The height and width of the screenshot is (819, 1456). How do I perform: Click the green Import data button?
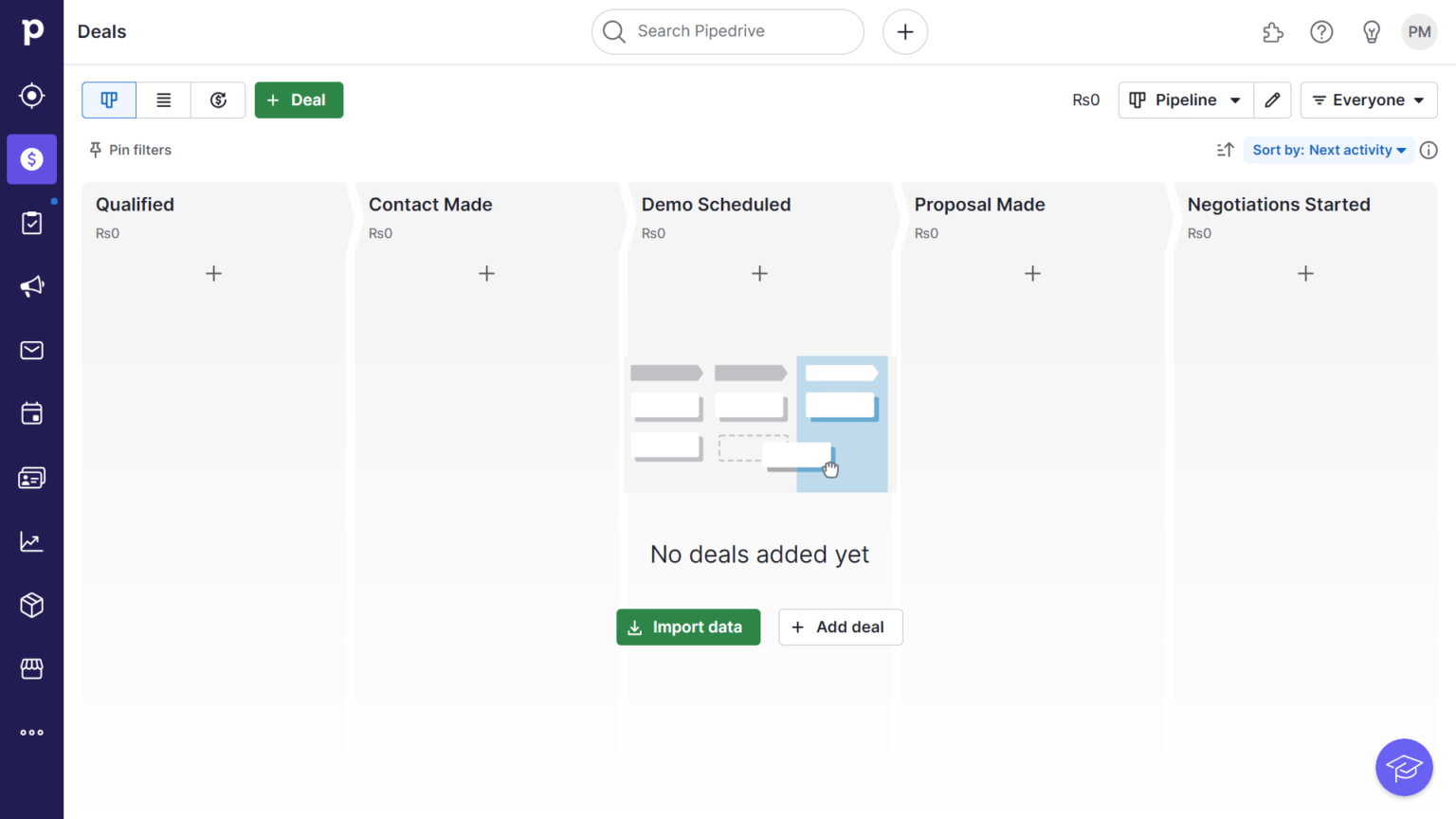tap(688, 628)
